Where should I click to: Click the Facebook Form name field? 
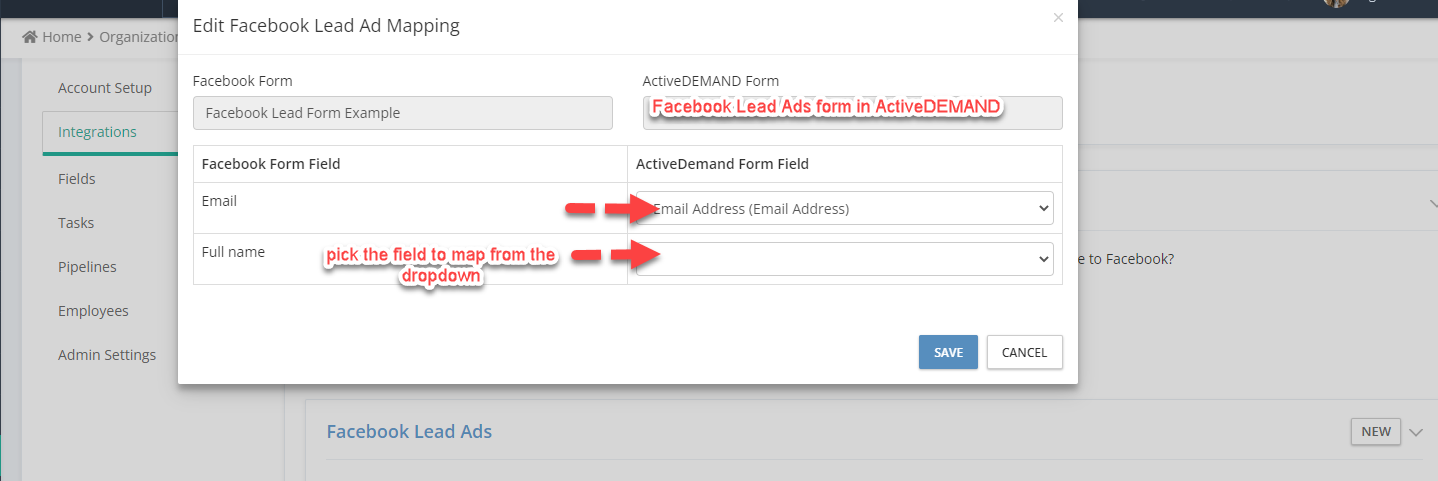(x=403, y=113)
